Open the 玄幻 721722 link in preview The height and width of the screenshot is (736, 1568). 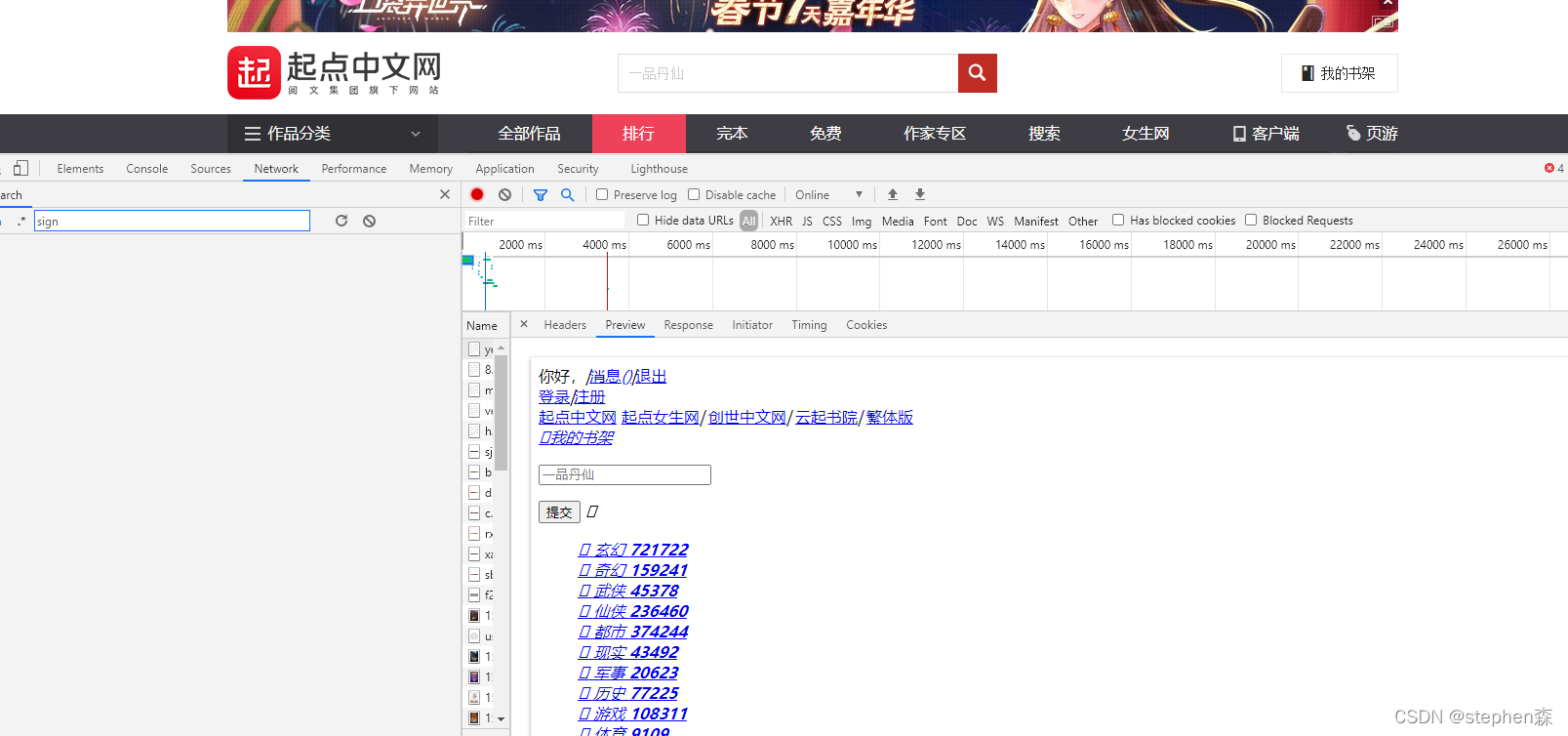(633, 550)
